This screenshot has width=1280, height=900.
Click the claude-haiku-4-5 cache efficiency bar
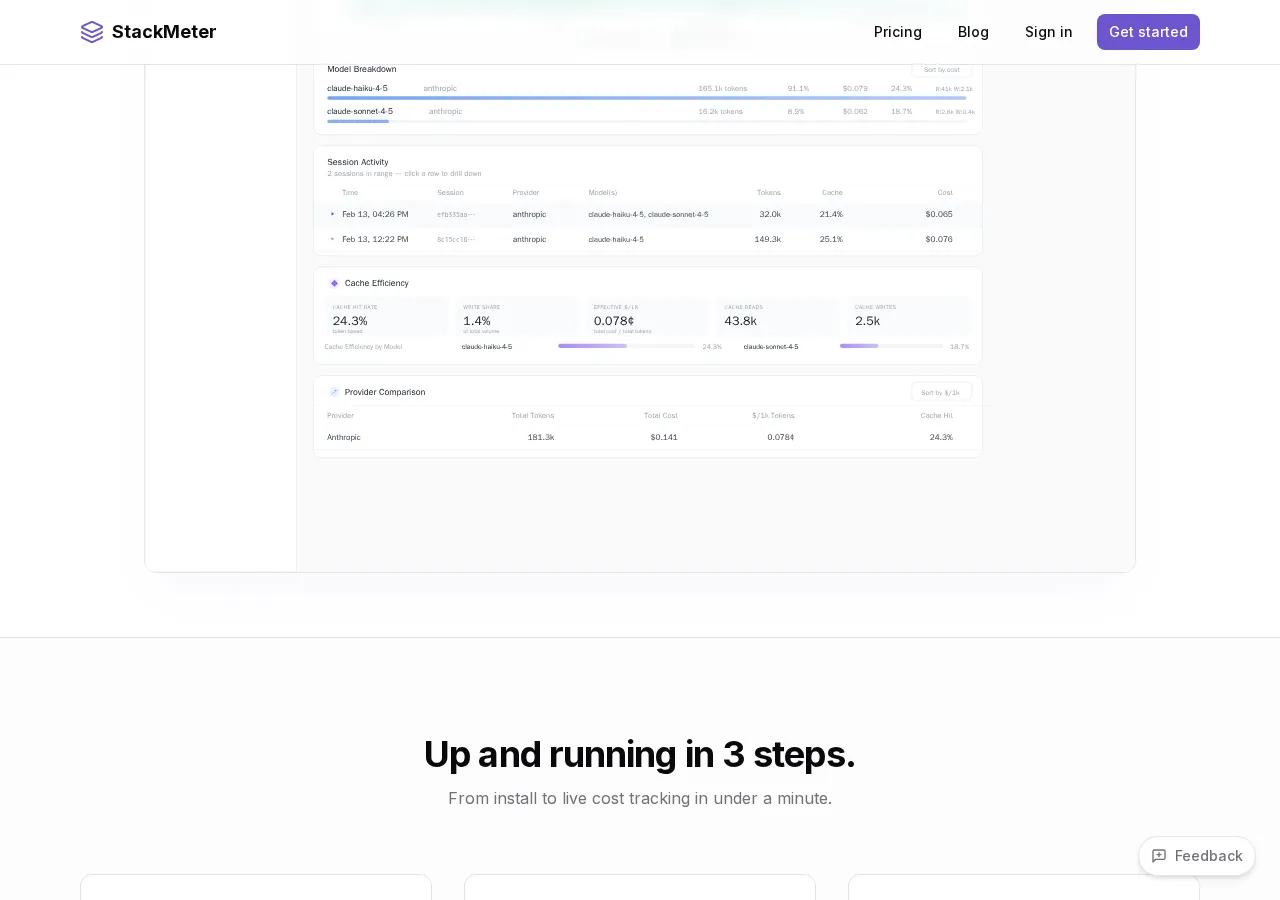tap(592, 346)
